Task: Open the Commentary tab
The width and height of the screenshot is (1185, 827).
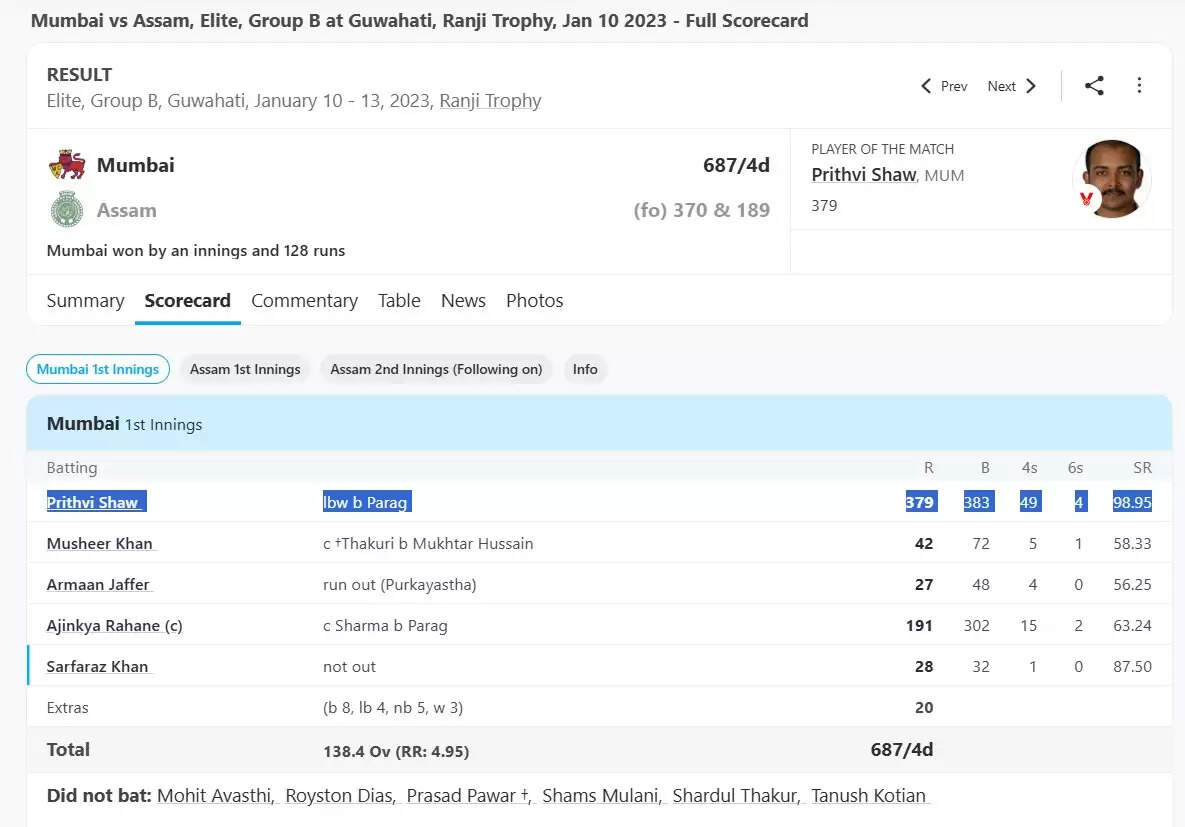Action: (x=305, y=301)
